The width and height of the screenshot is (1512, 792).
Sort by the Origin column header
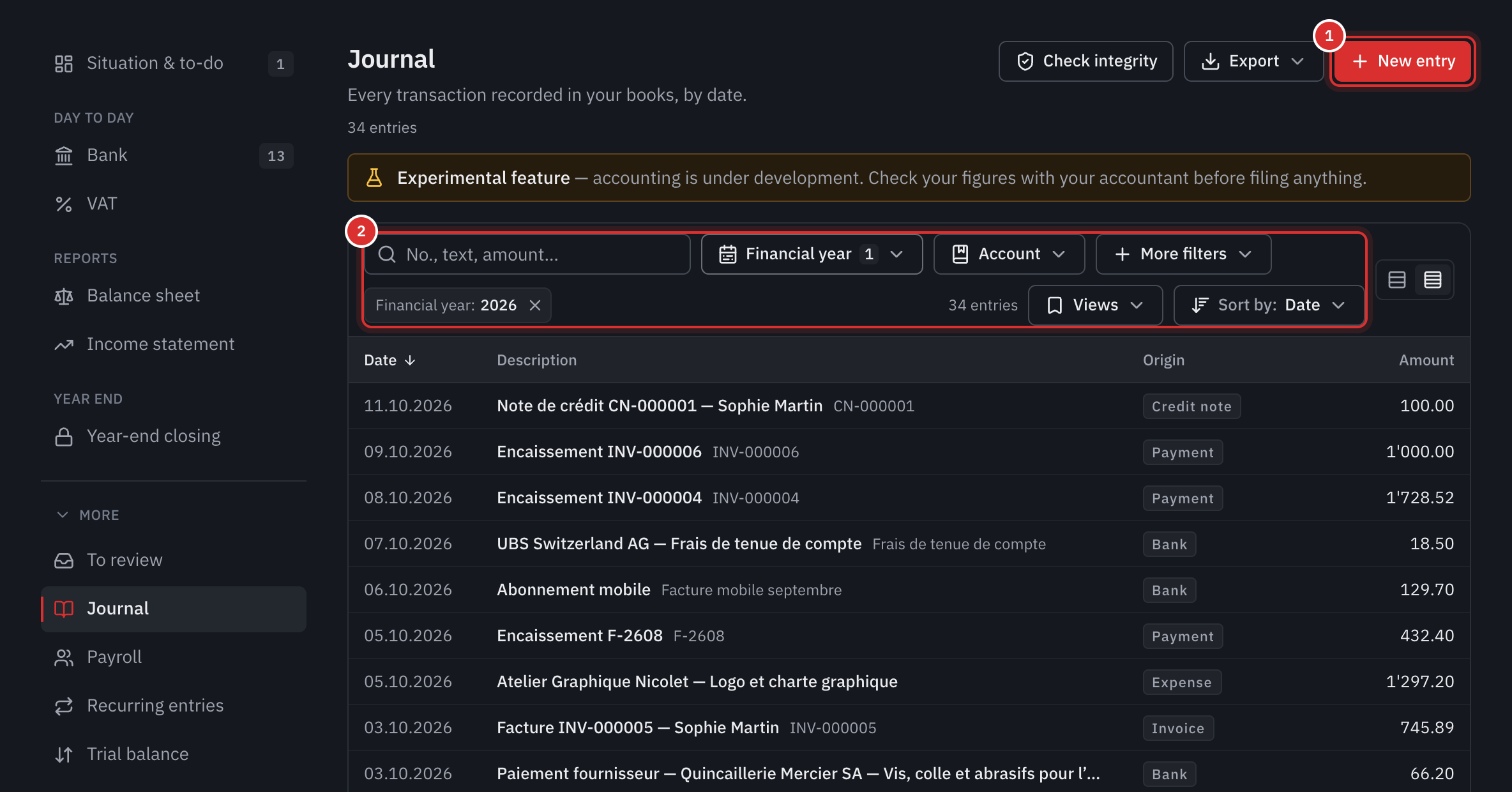pyautogui.click(x=1163, y=360)
